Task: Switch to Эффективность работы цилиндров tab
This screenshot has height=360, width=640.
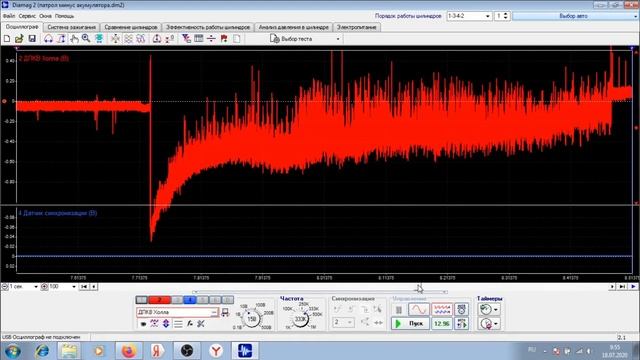Action: (208, 27)
